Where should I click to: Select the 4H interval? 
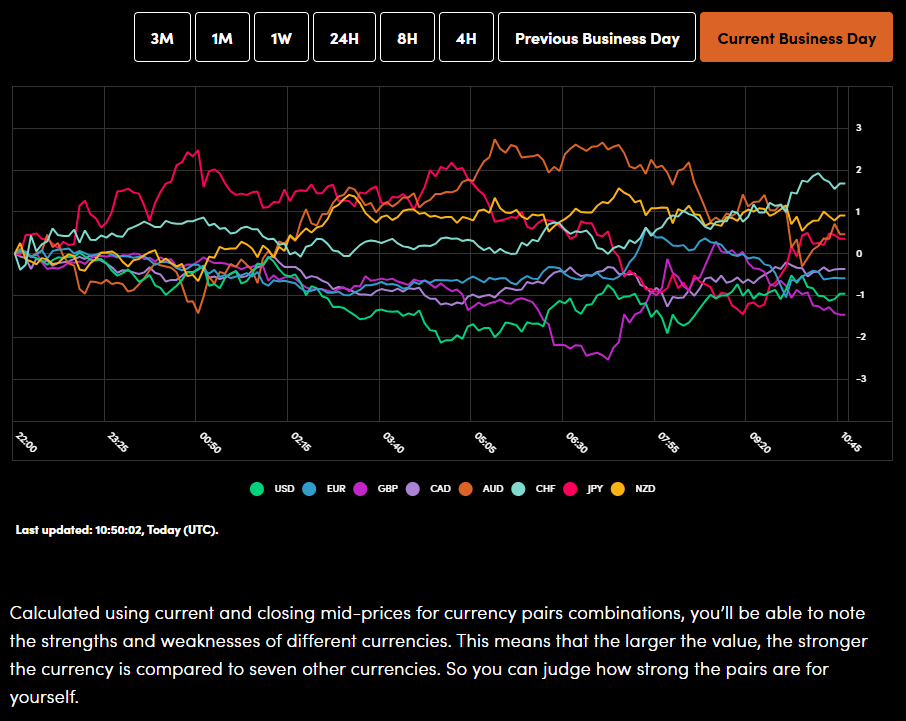[466, 37]
